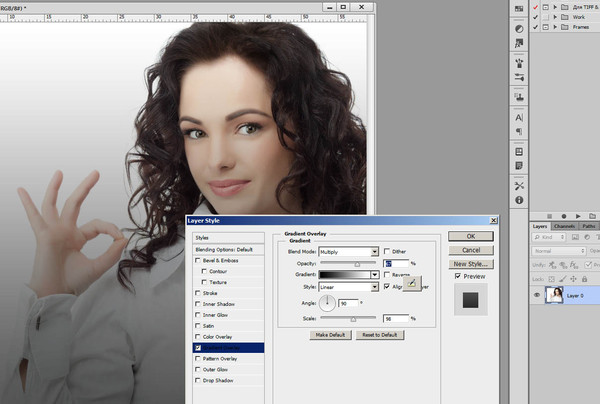The image size is (600, 404).
Task: Enable the Stroke checkbox
Action: [x=198, y=293]
